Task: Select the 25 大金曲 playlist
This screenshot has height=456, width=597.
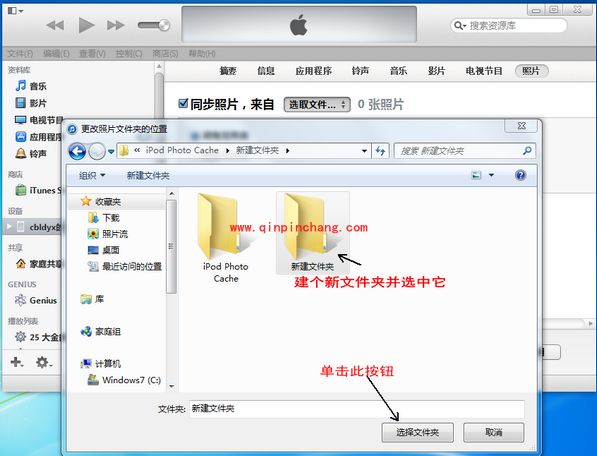Action: pyautogui.click(x=38, y=337)
